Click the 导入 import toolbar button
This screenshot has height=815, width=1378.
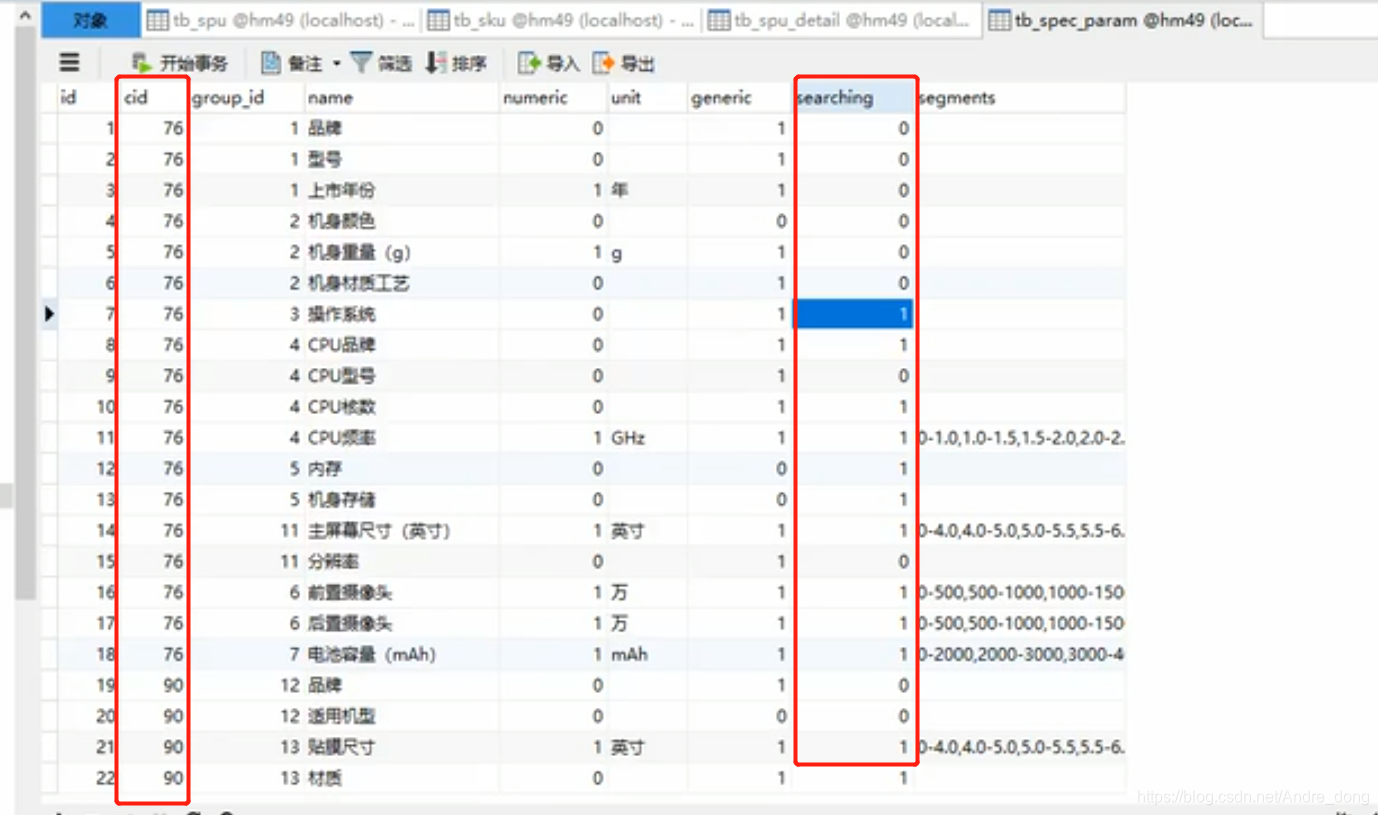point(549,63)
